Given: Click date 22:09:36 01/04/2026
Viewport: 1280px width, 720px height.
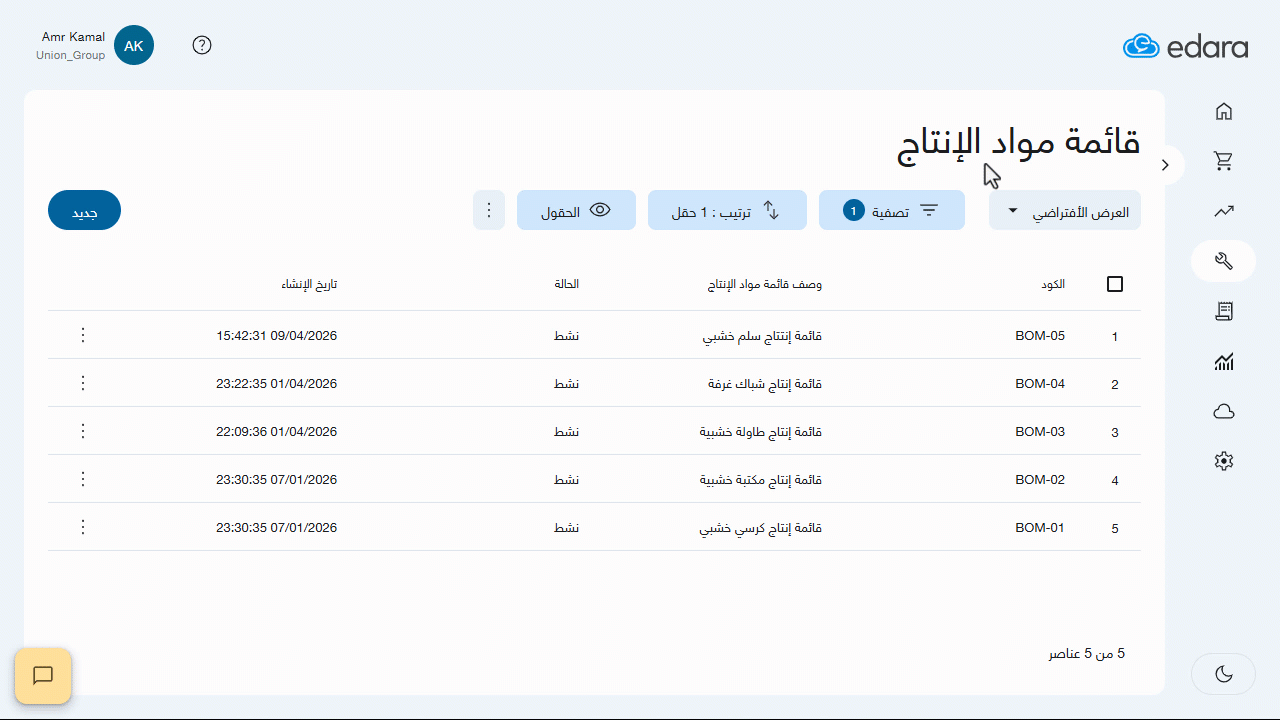Looking at the screenshot, I should coord(277,432).
